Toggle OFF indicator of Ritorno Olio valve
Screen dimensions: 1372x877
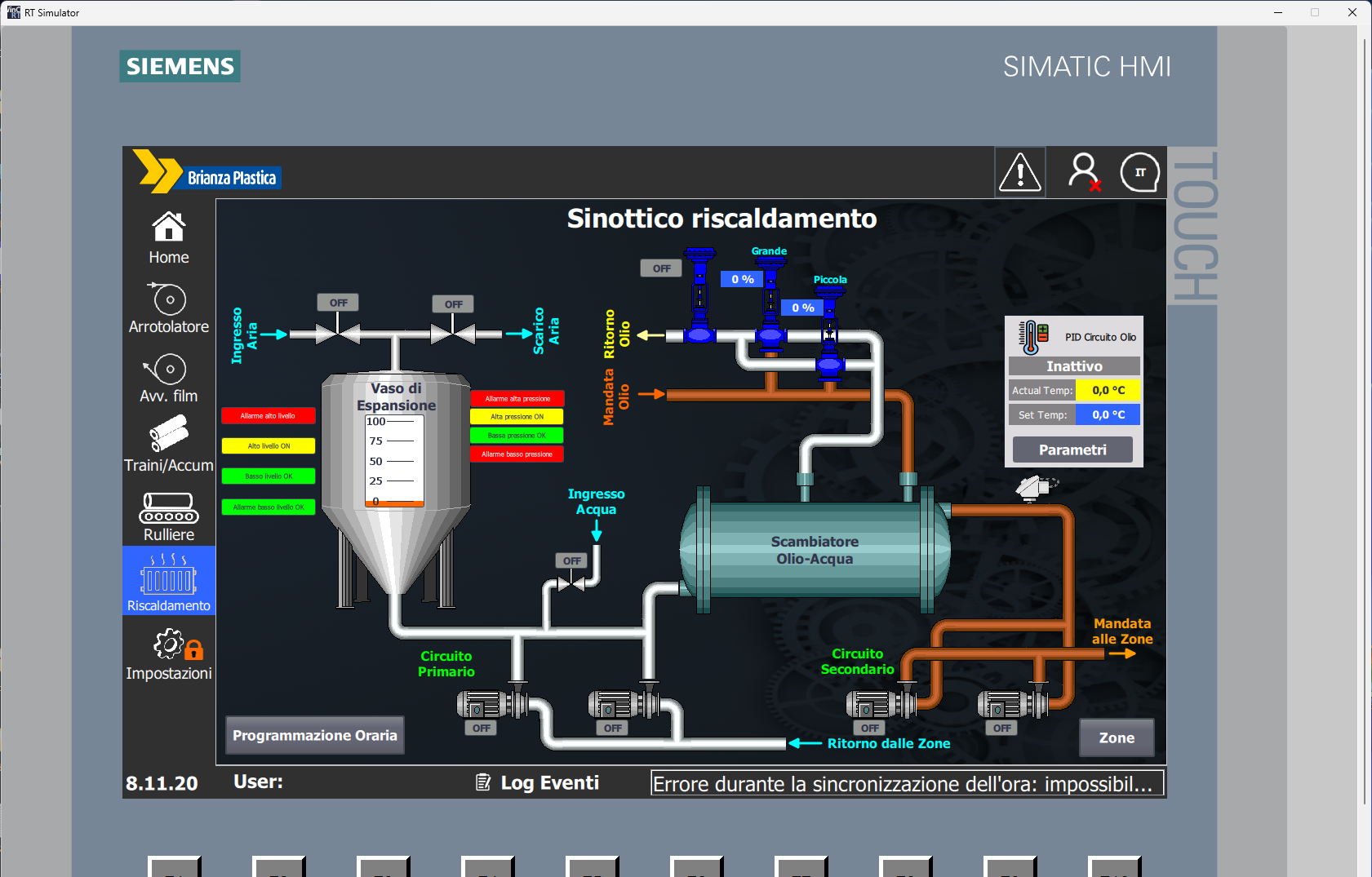click(x=662, y=268)
